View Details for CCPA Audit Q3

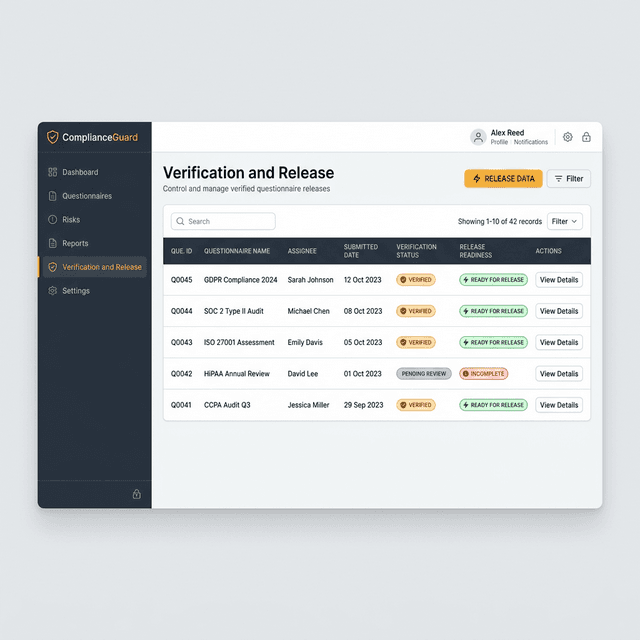[559, 405]
